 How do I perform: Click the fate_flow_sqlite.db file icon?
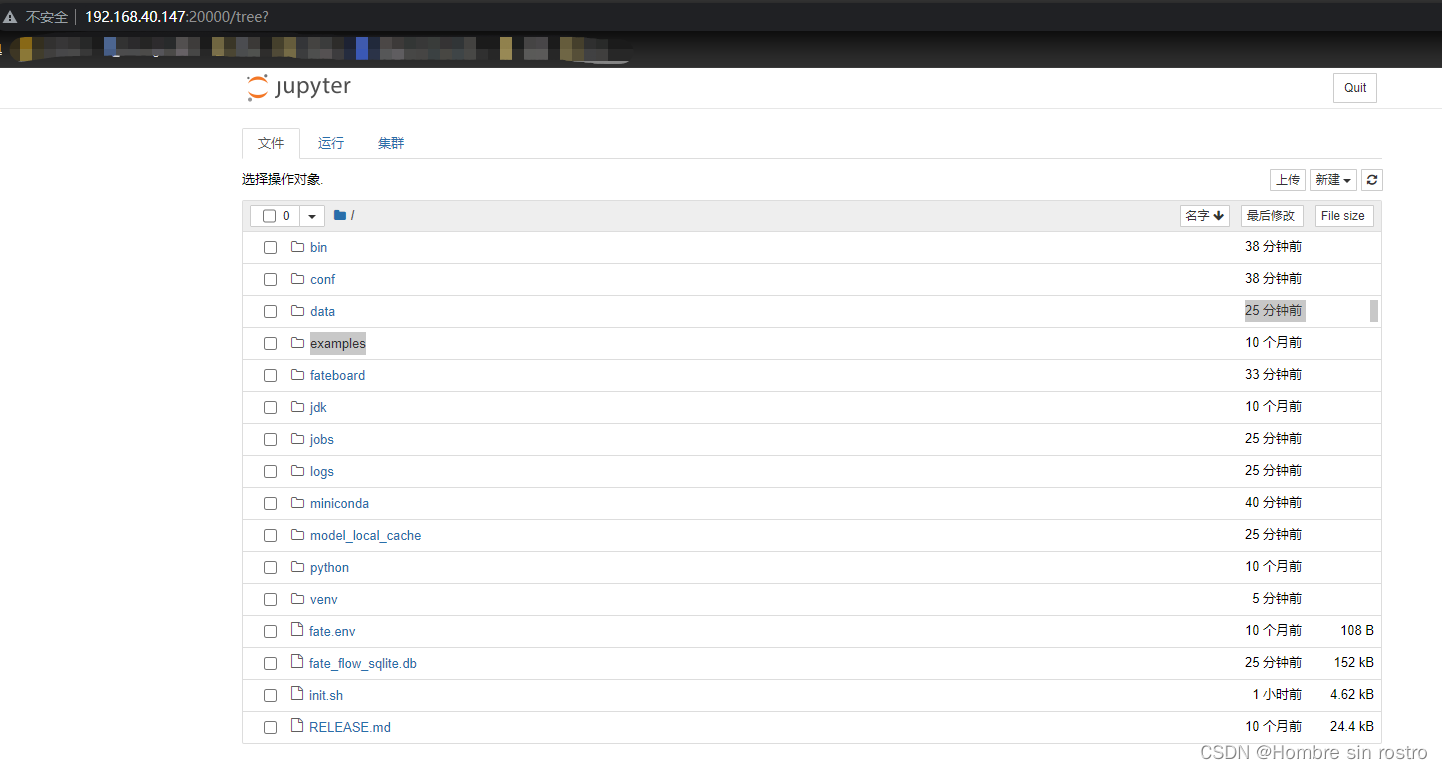coord(297,662)
